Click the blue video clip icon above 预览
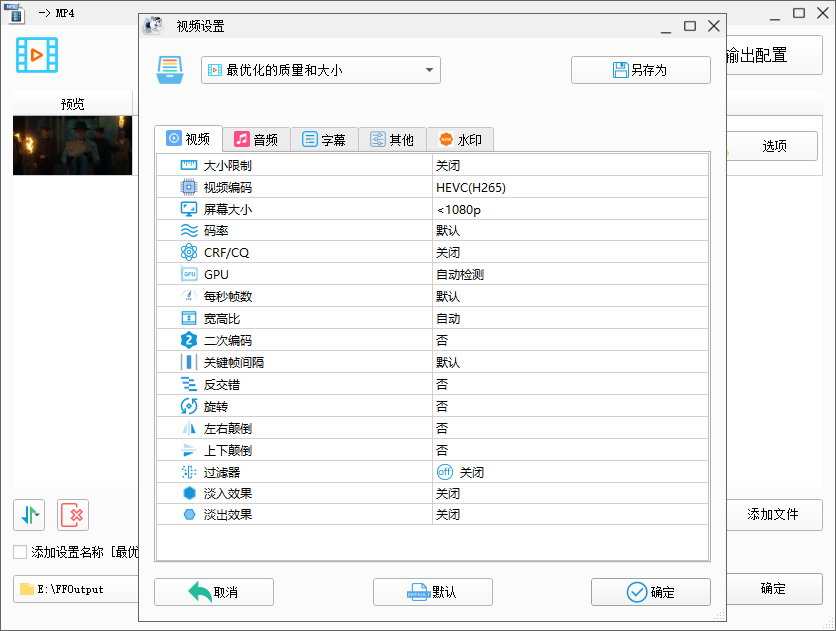The height and width of the screenshot is (631, 836). pyautogui.click(x=37, y=56)
